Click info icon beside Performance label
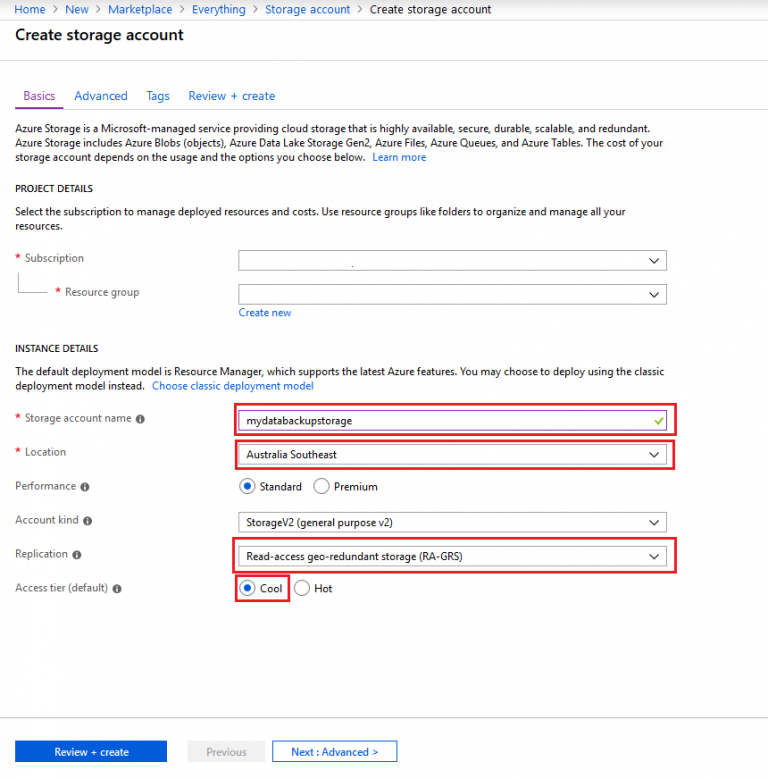The width and height of the screenshot is (768, 779). tap(85, 487)
